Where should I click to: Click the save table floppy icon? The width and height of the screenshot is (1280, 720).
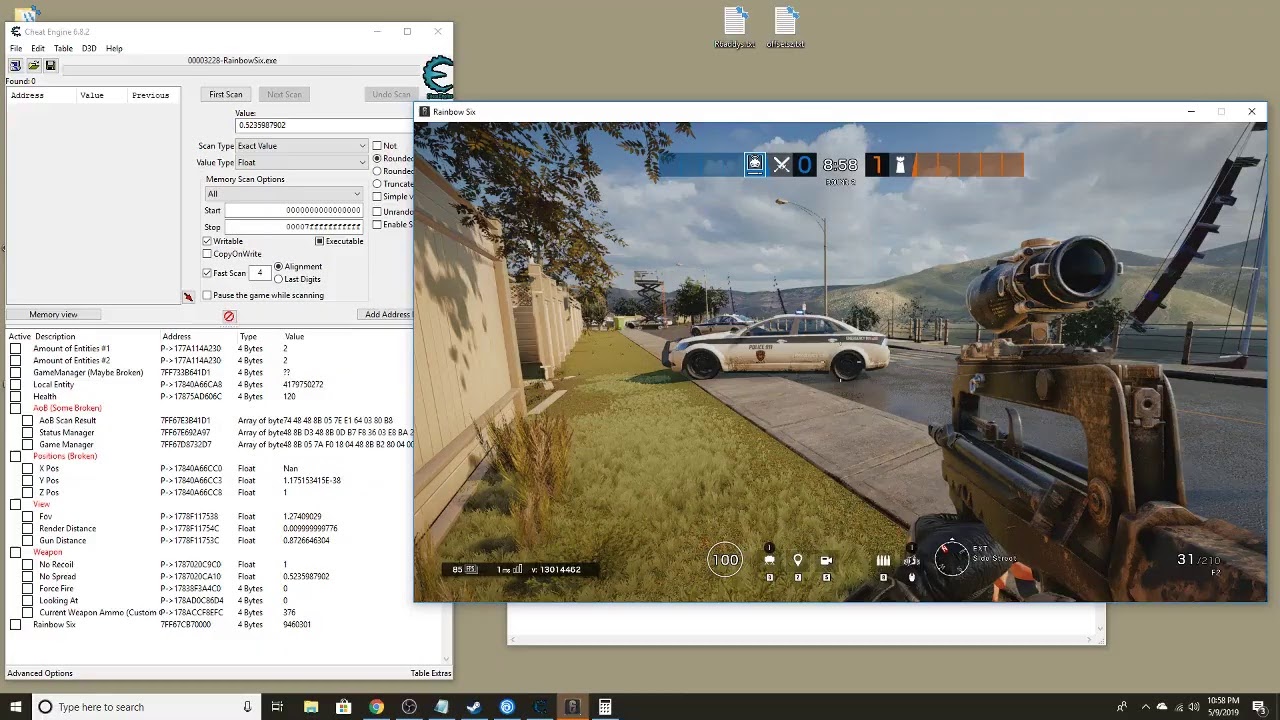pyautogui.click(x=50, y=66)
